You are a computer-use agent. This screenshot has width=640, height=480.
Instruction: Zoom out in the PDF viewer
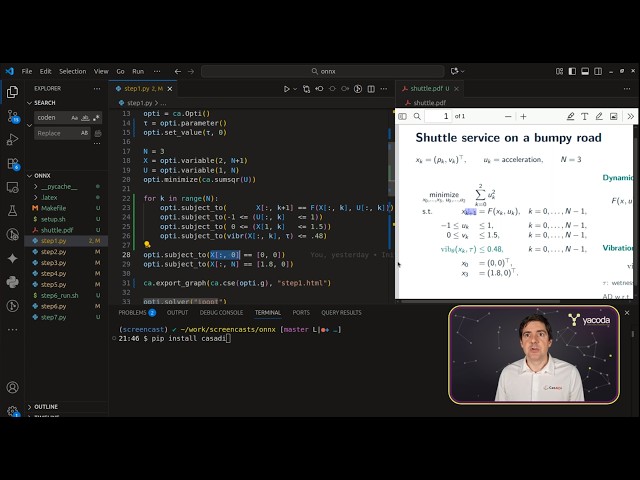(508, 116)
